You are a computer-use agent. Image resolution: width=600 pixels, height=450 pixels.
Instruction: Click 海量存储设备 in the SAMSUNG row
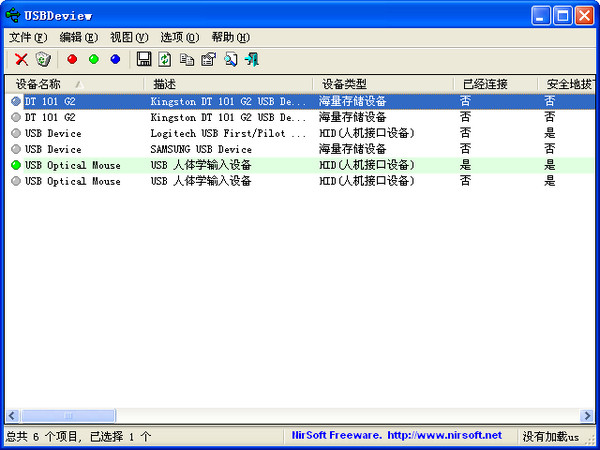coord(352,149)
